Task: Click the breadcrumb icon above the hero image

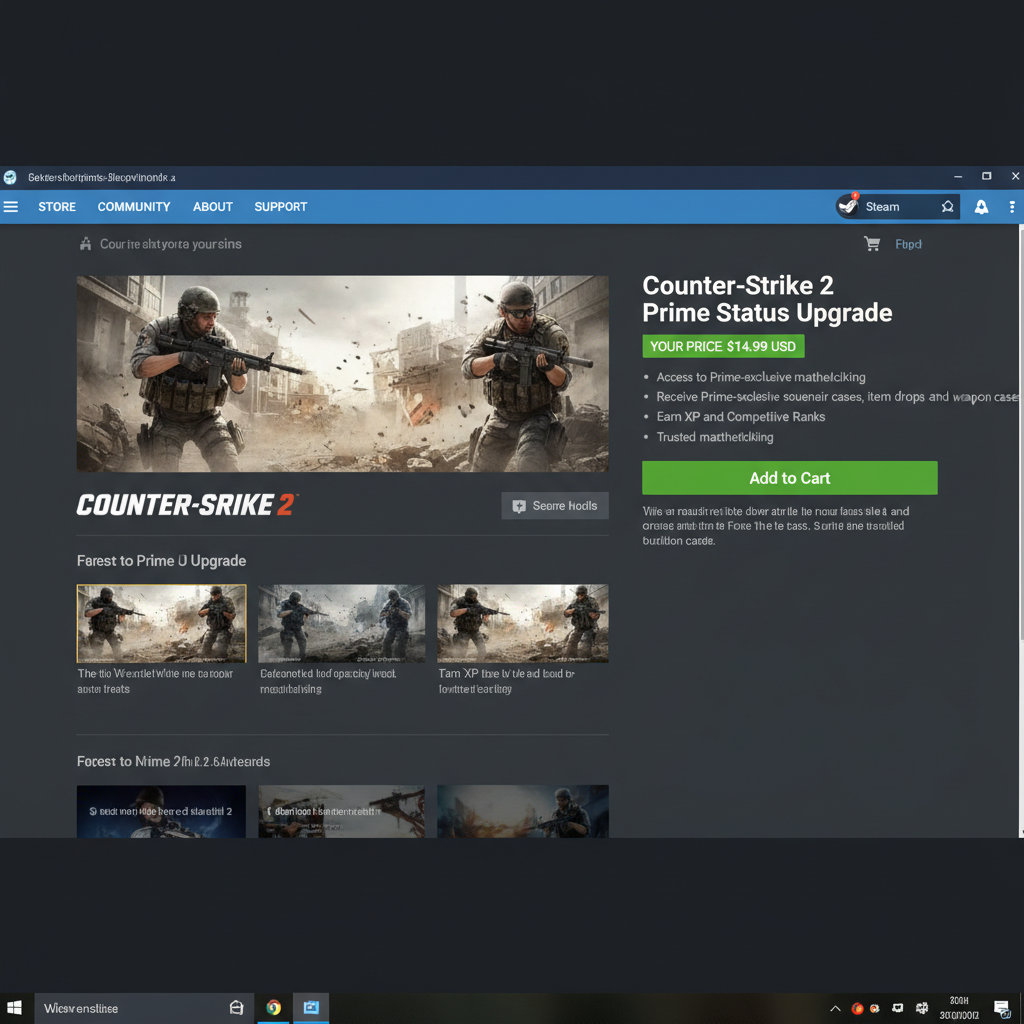Action: pos(86,244)
